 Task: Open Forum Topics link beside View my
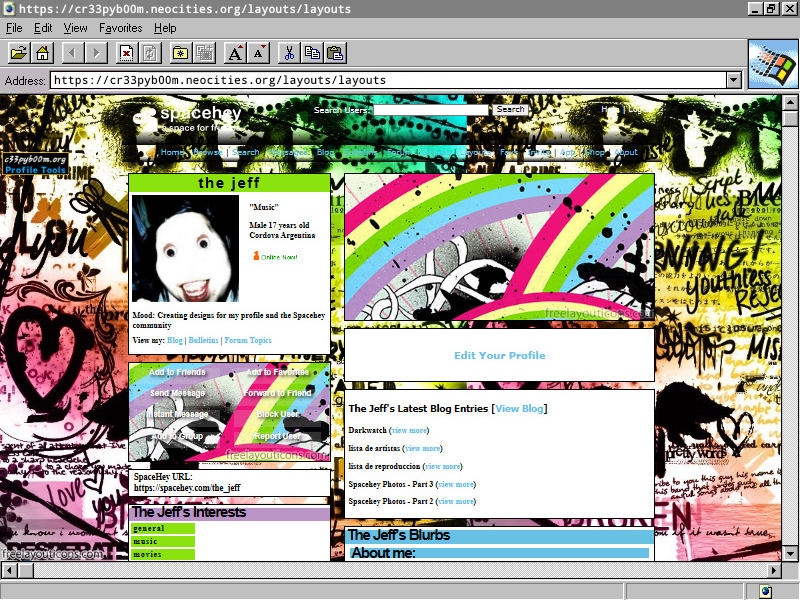coord(248,340)
